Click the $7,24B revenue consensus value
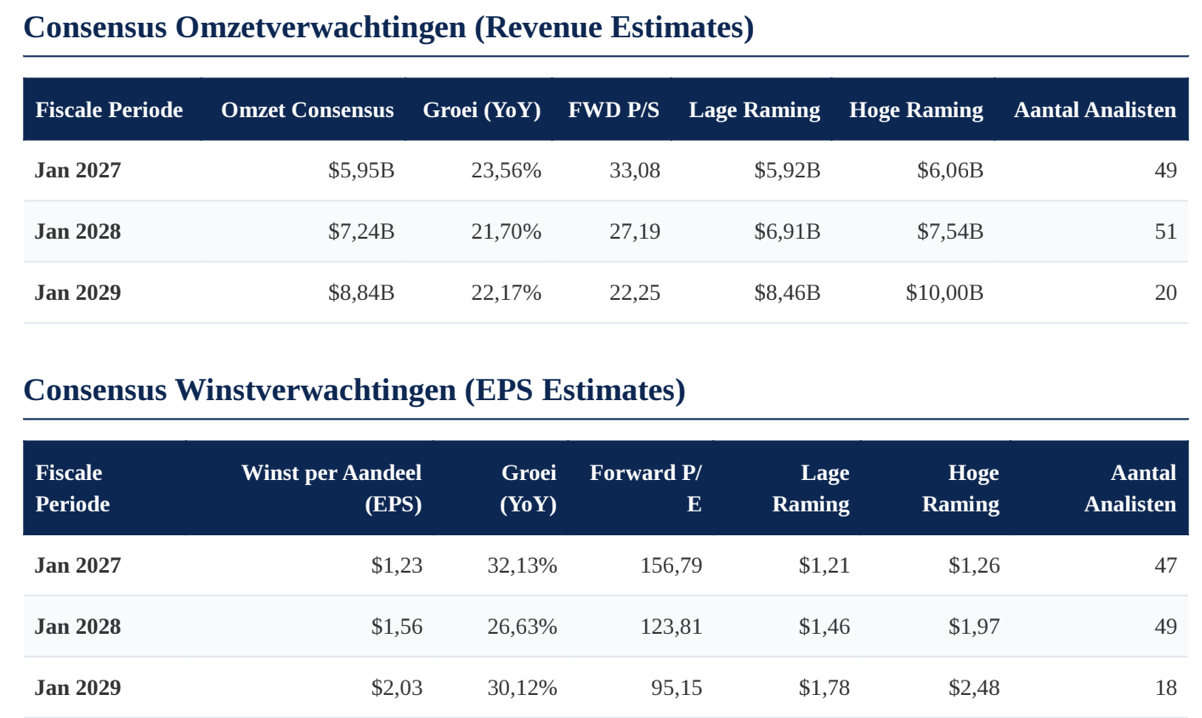Viewport: 1202px width, 718px height. point(361,232)
